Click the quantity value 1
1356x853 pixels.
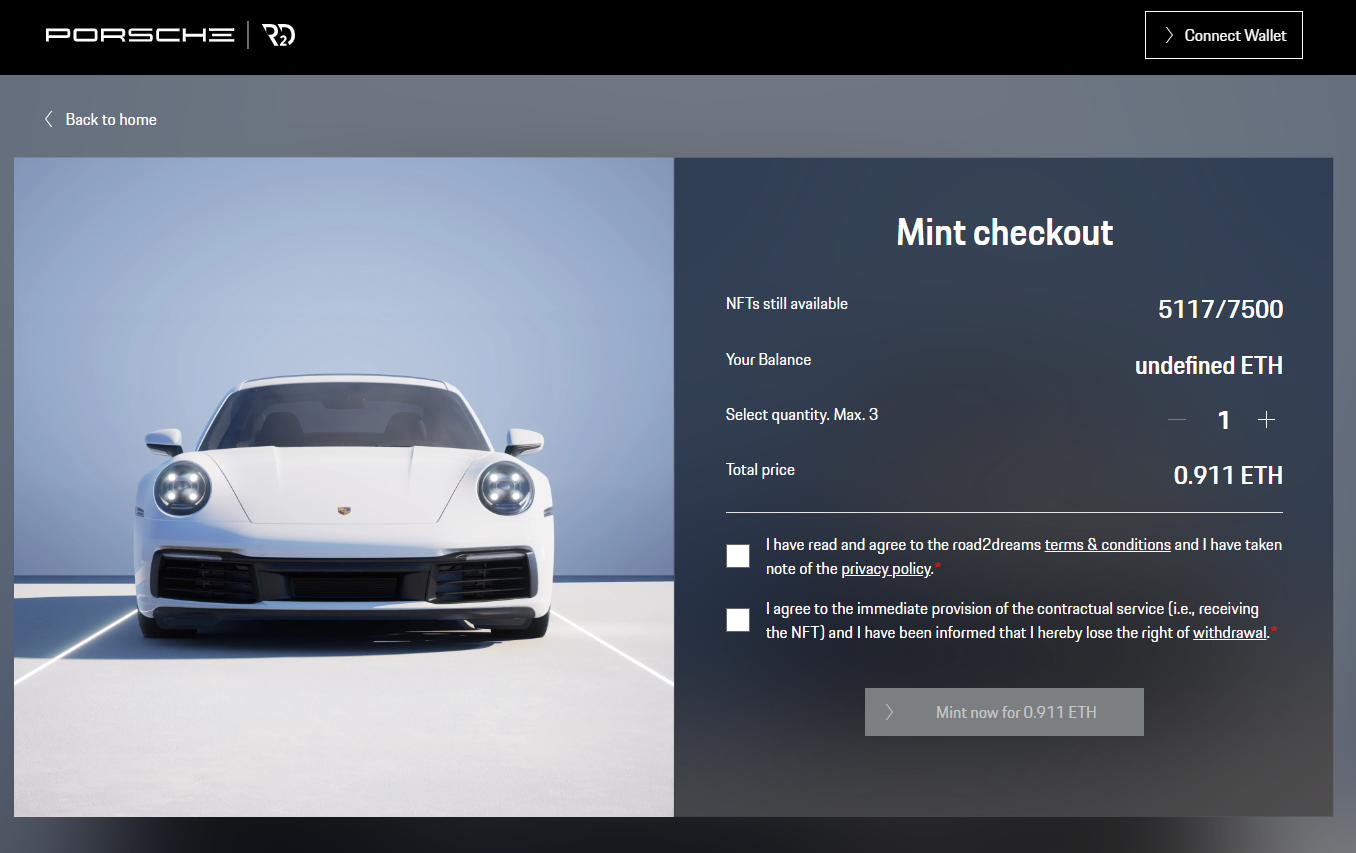pos(1223,420)
